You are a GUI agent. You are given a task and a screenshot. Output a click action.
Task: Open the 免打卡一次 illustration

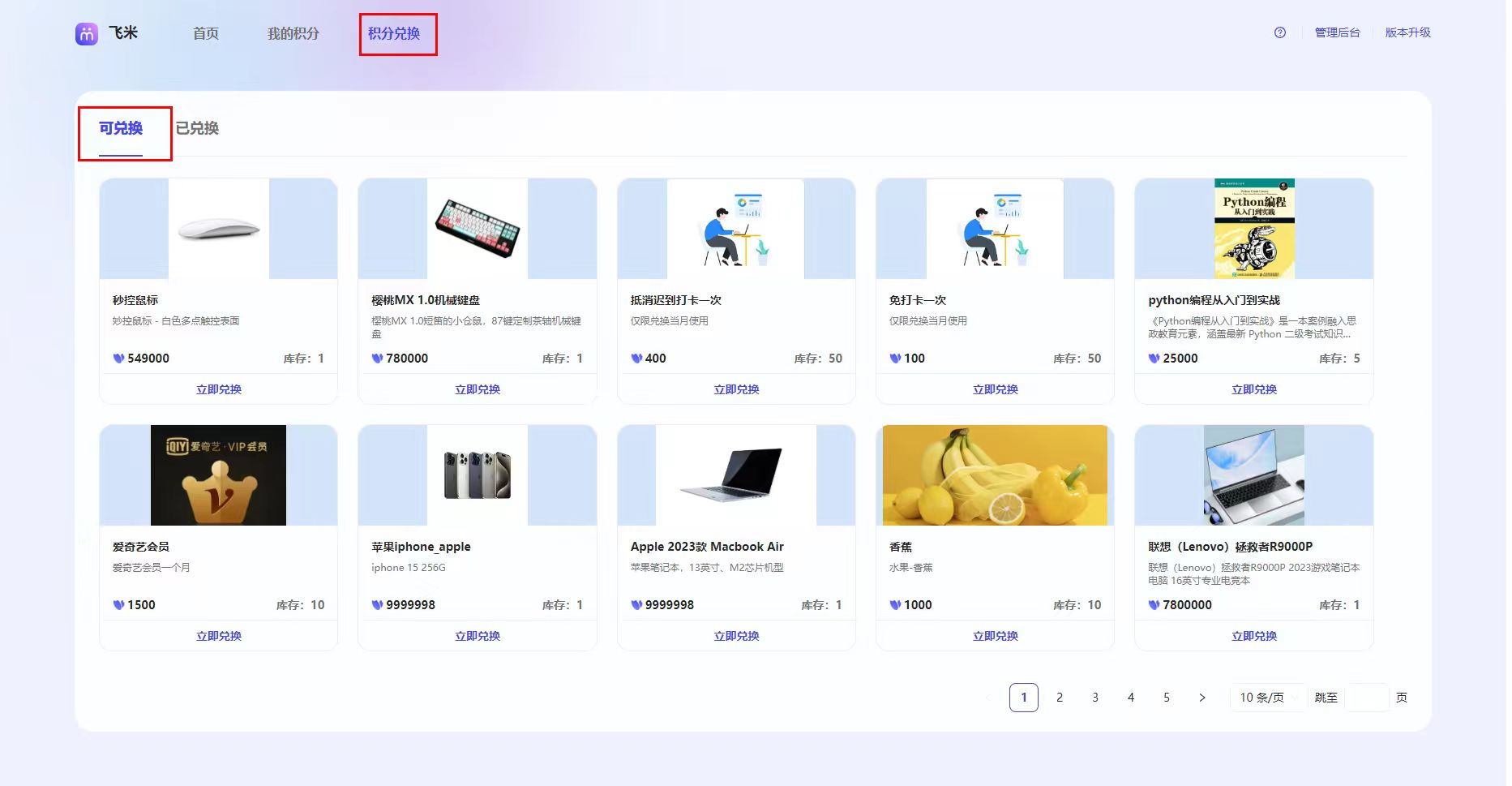click(x=996, y=229)
